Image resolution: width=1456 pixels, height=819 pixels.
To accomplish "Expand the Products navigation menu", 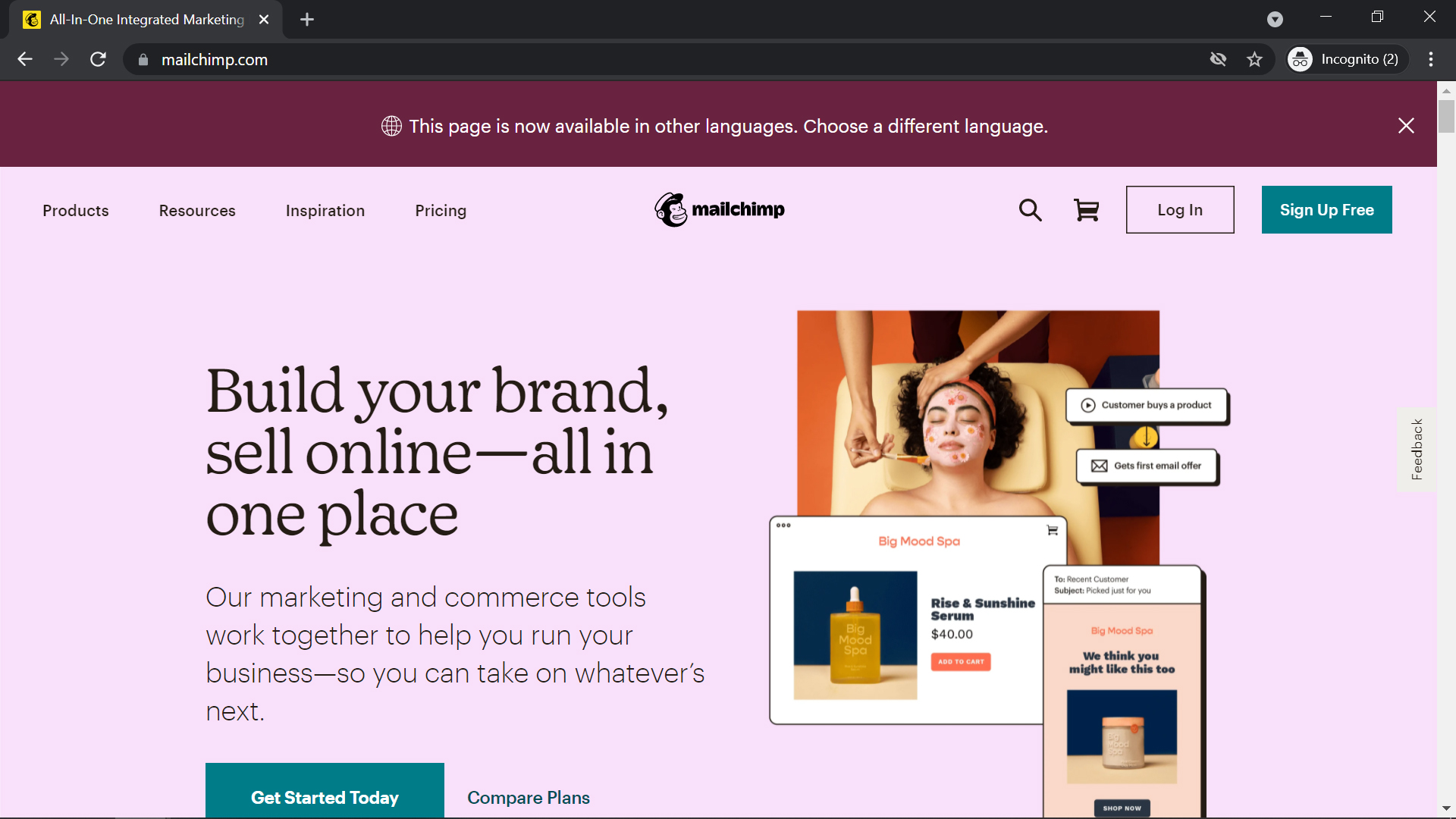I will tap(76, 211).
